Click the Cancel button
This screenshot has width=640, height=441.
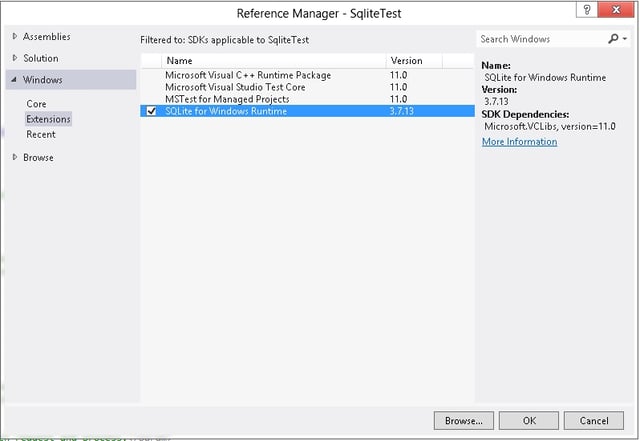click(594, 421)
